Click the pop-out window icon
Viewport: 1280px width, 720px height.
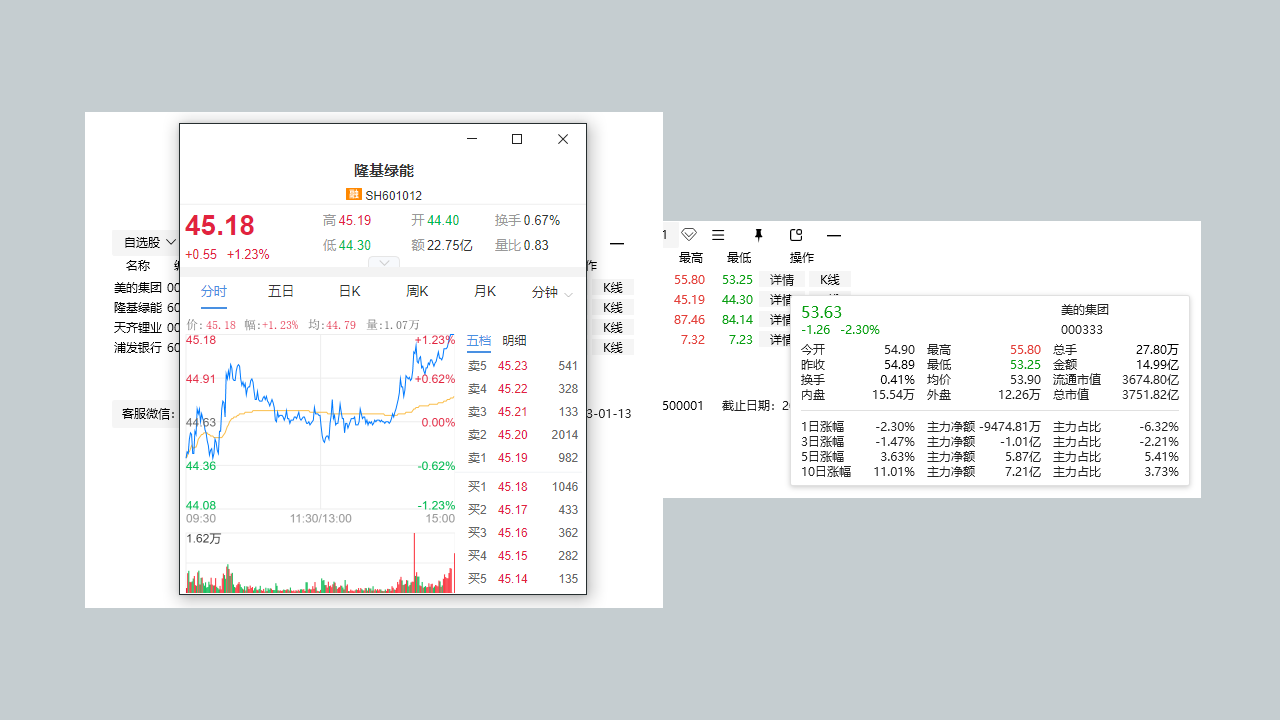pyautogui.click(x=795, y=234)
